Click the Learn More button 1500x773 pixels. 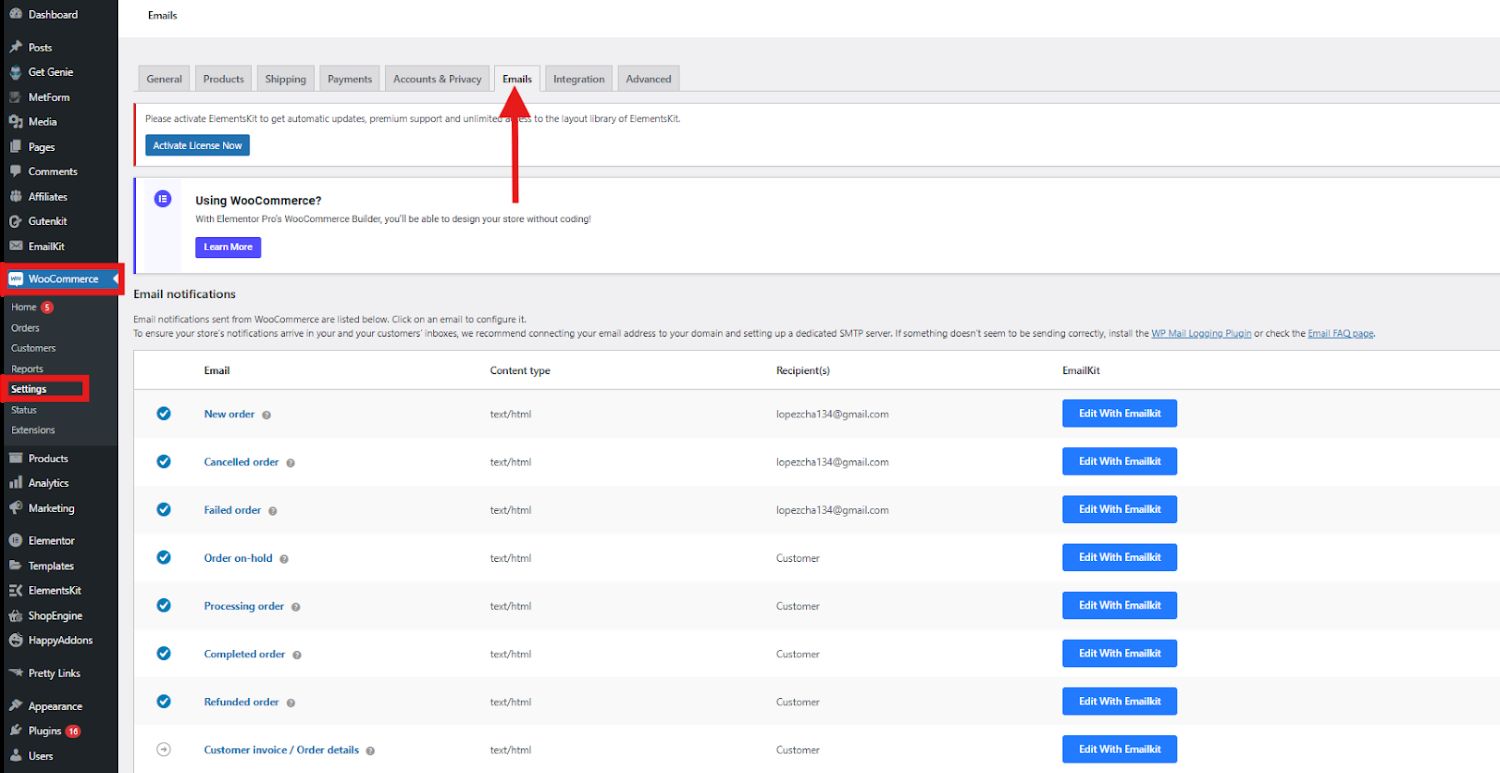pyautogui.click(x=228, y=247)
